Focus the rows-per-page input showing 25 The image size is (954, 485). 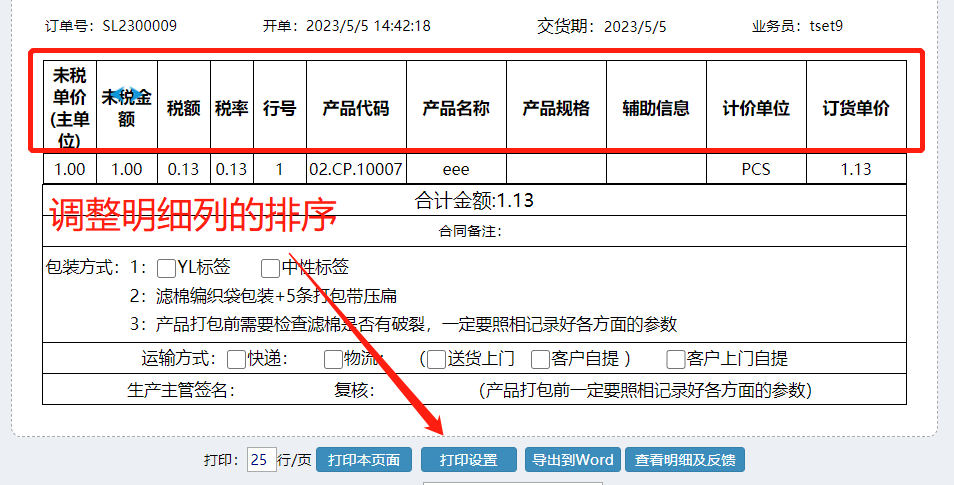pyautogui.click(x=260, y=460)
